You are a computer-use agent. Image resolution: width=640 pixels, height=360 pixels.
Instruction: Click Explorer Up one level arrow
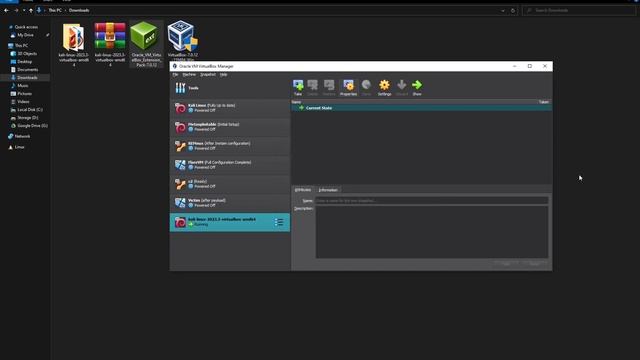31,10
